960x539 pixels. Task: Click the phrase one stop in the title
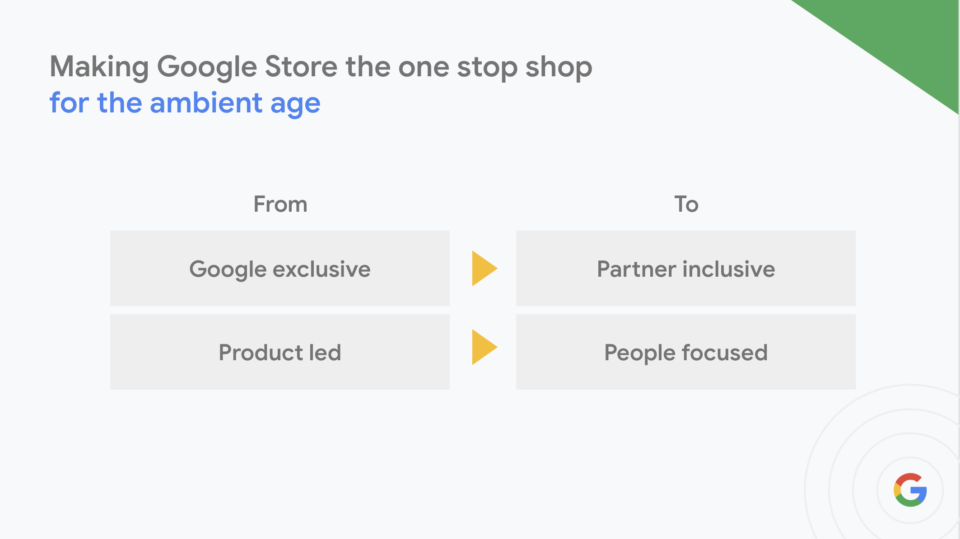[458, 69]
